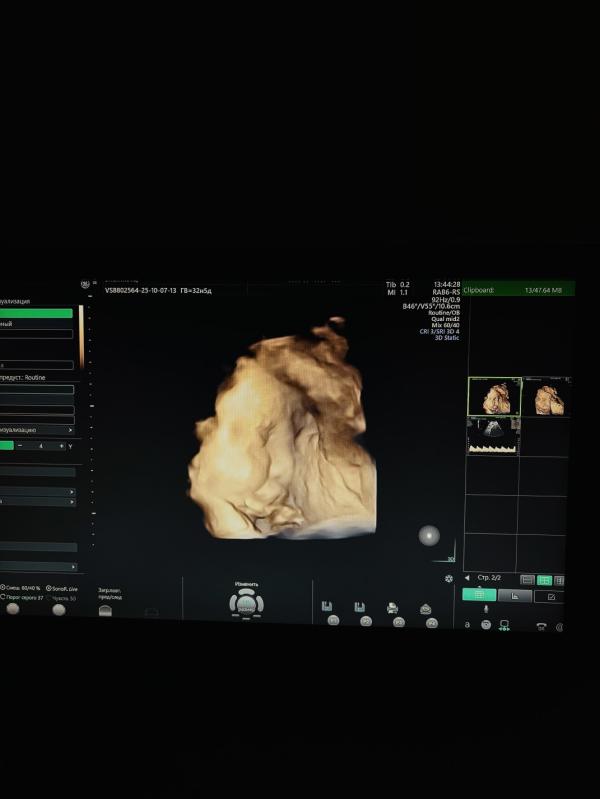Expand the визуализацию dropdown arrow
The image size is (600, 799).
tap(70, 430)
